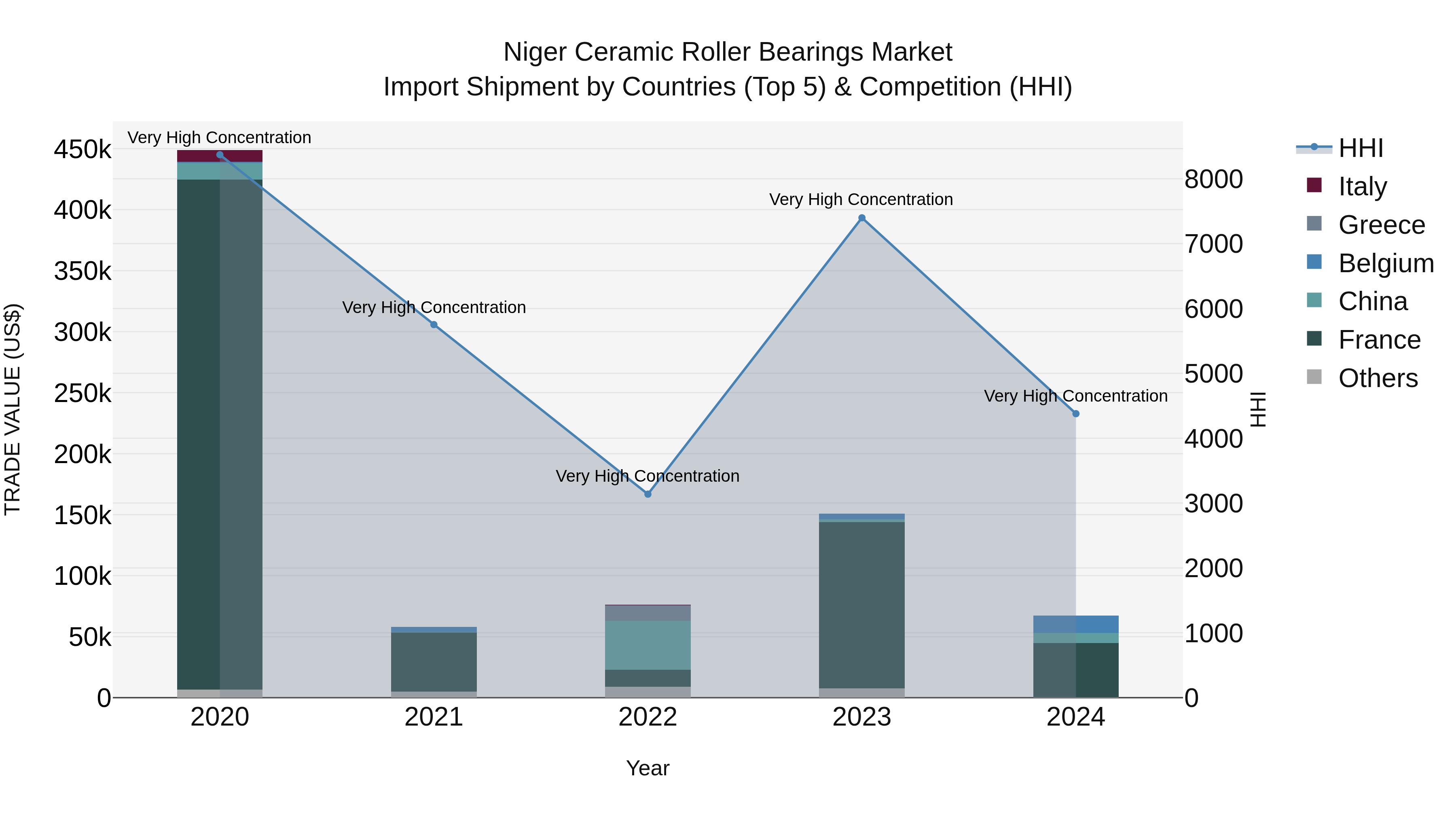Click the 2021 x-axis label

434,717
